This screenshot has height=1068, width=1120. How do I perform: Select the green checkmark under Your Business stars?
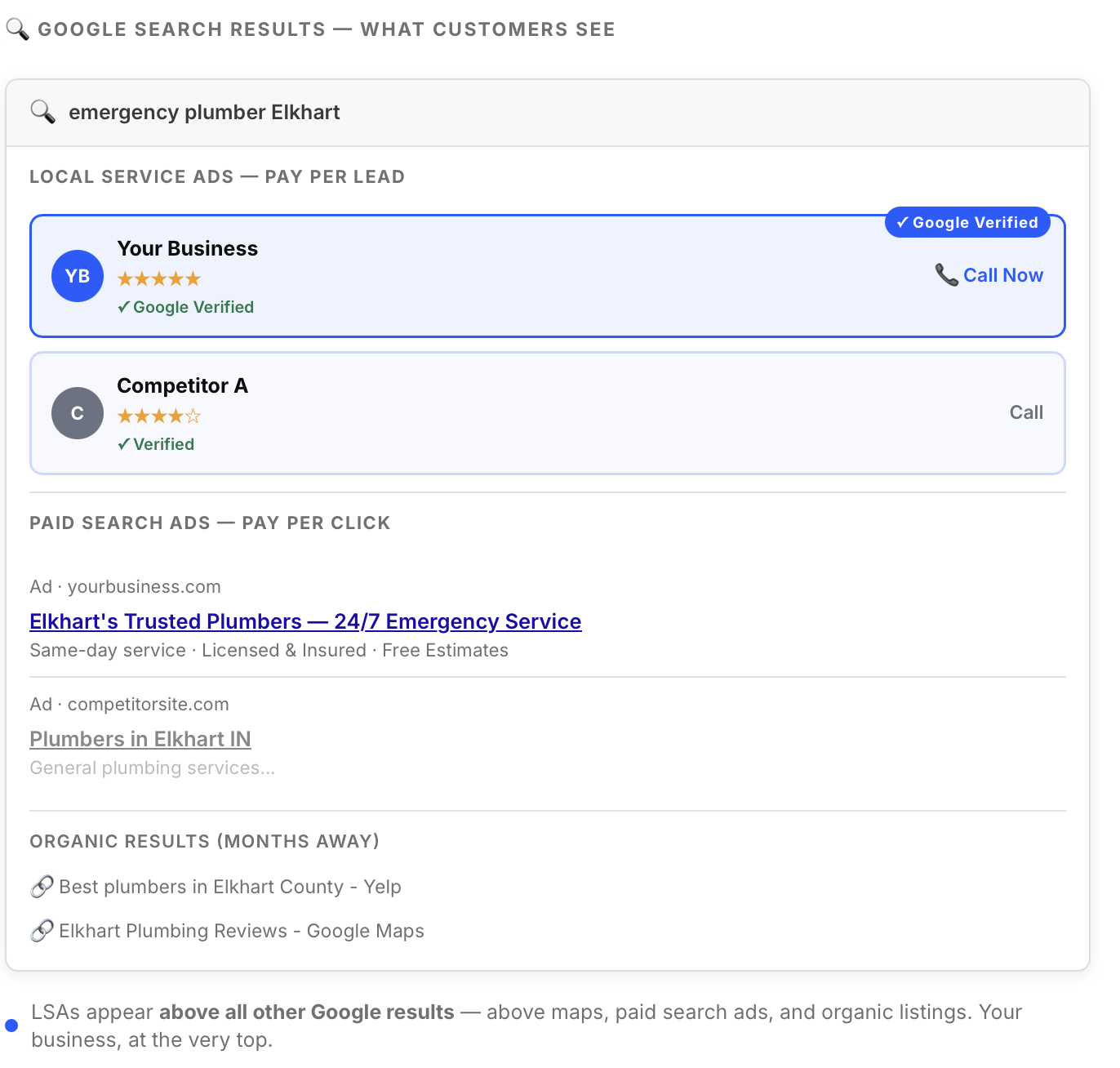pyautogui.click(x=125, y=307)
